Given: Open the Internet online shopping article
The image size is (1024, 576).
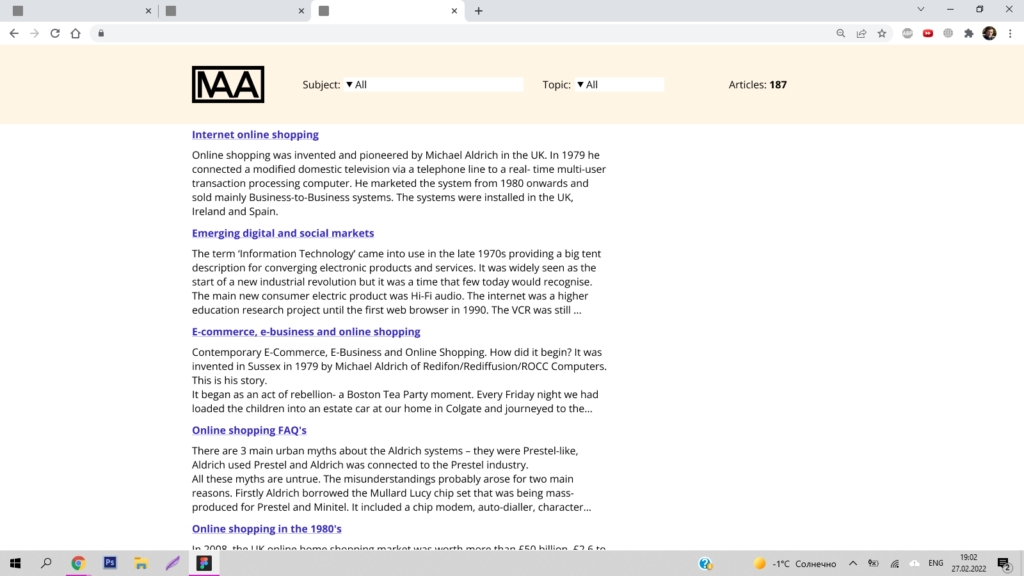Looking at the screenshot, I should [255, 135].
